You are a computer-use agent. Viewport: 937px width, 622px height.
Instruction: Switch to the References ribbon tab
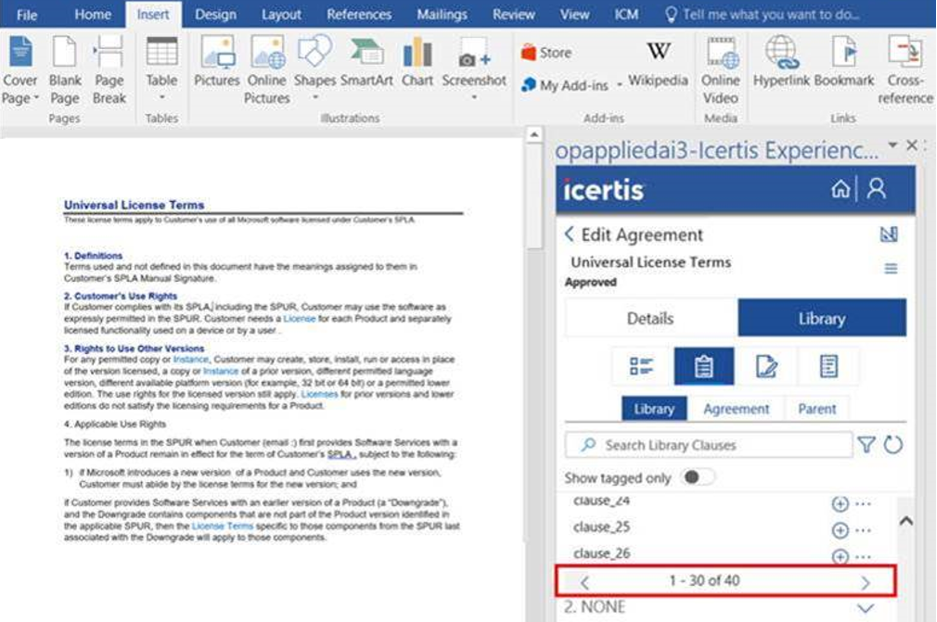tap(359, 15)
